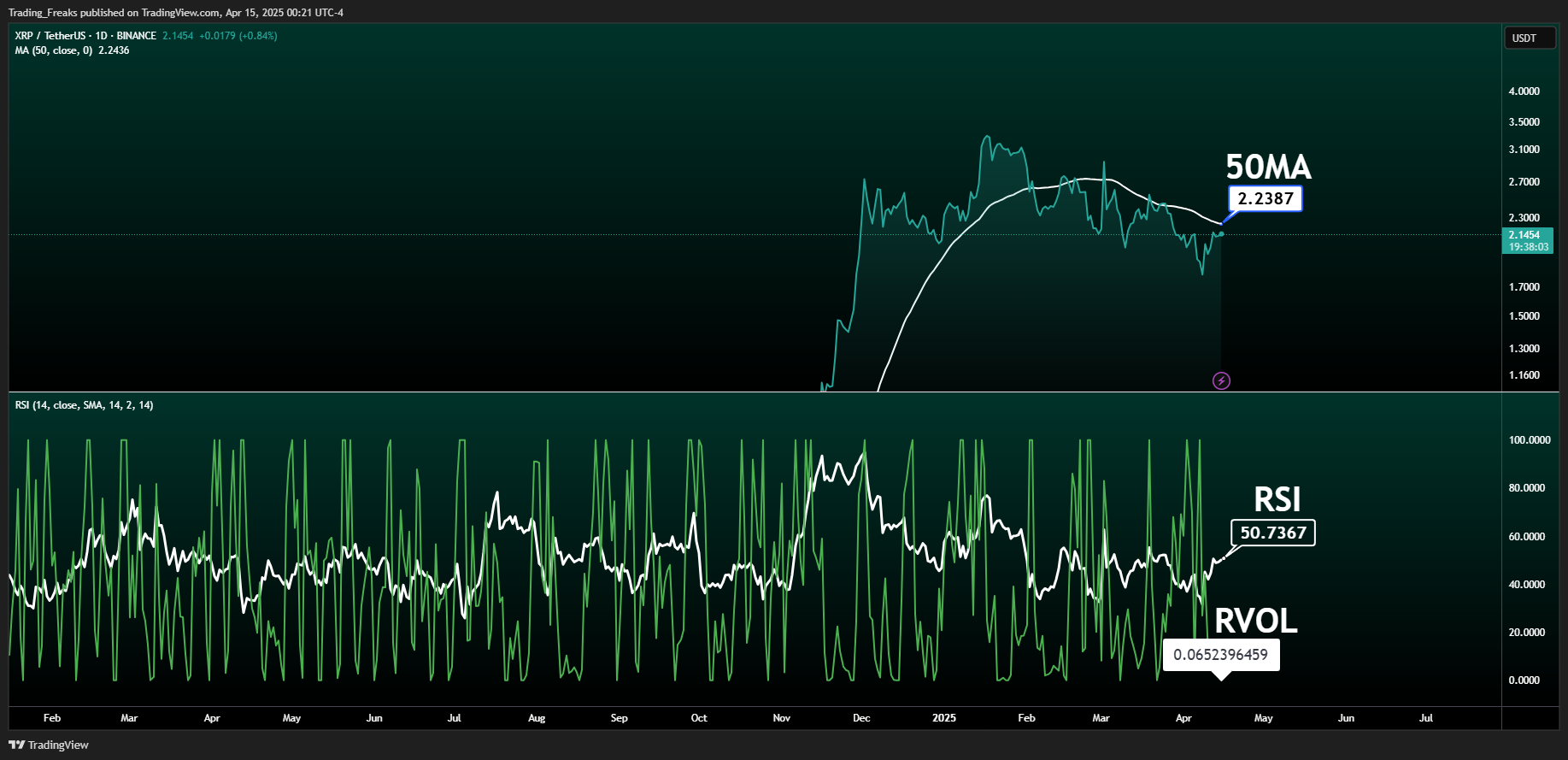The width and height of the screenshot is (1568, 760).
Task: Click the 0.0000 RSI axis label
Action: [x=1524, y=680]
